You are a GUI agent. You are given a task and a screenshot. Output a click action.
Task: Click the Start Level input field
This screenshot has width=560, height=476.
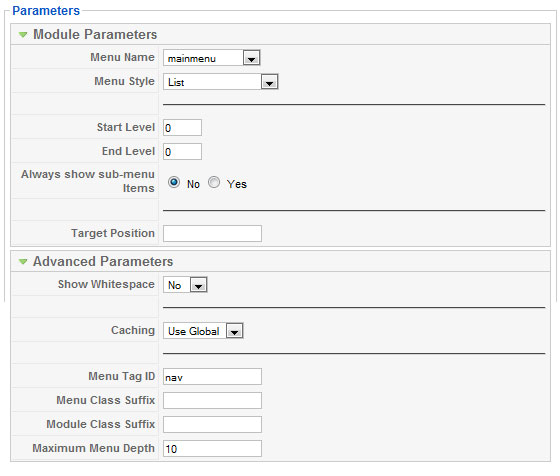tap(182, 127)
